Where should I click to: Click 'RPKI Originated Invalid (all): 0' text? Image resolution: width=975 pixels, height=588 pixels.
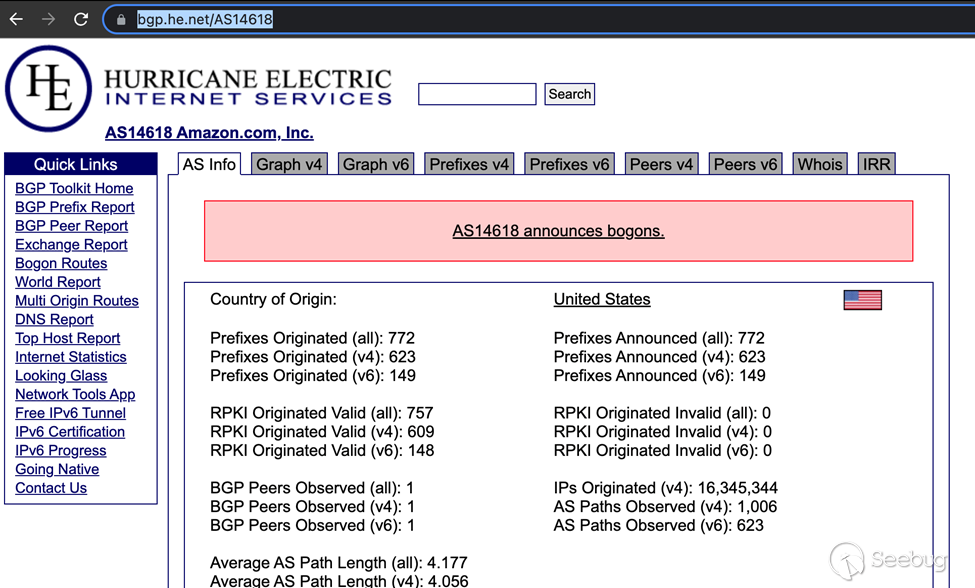(x=662, y=413)
